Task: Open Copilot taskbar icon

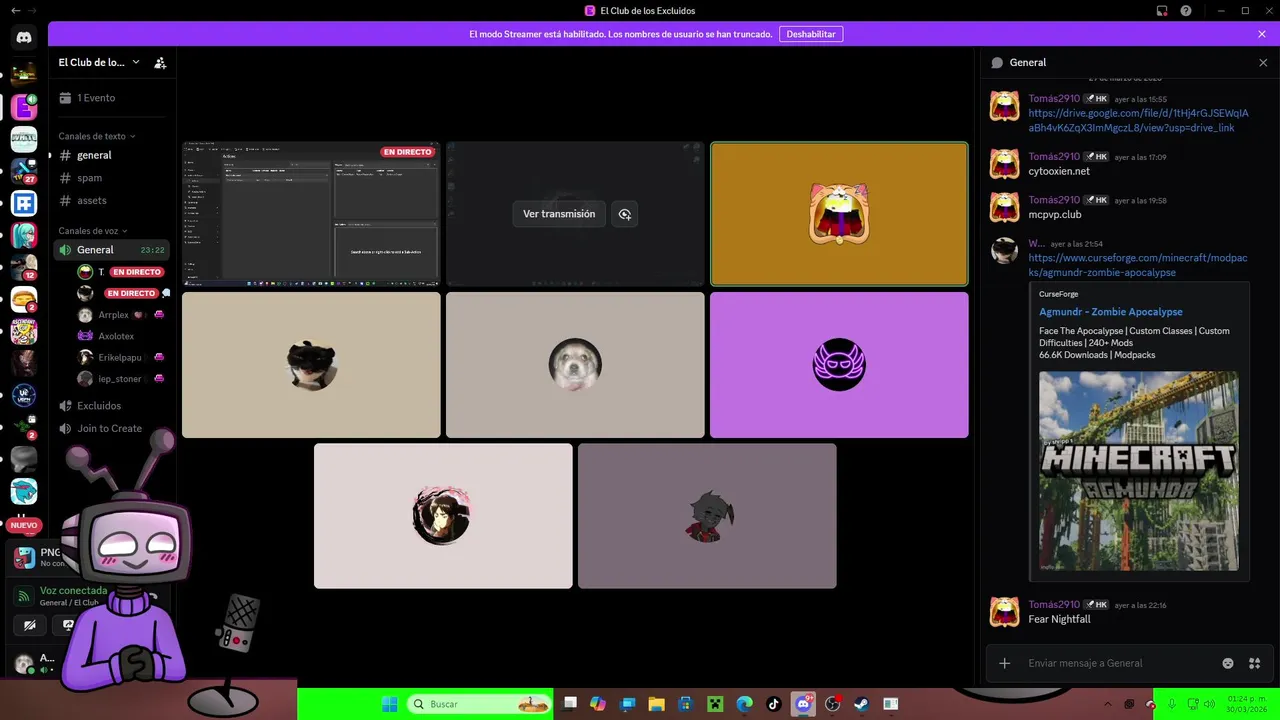Action: tap(598, 704)
